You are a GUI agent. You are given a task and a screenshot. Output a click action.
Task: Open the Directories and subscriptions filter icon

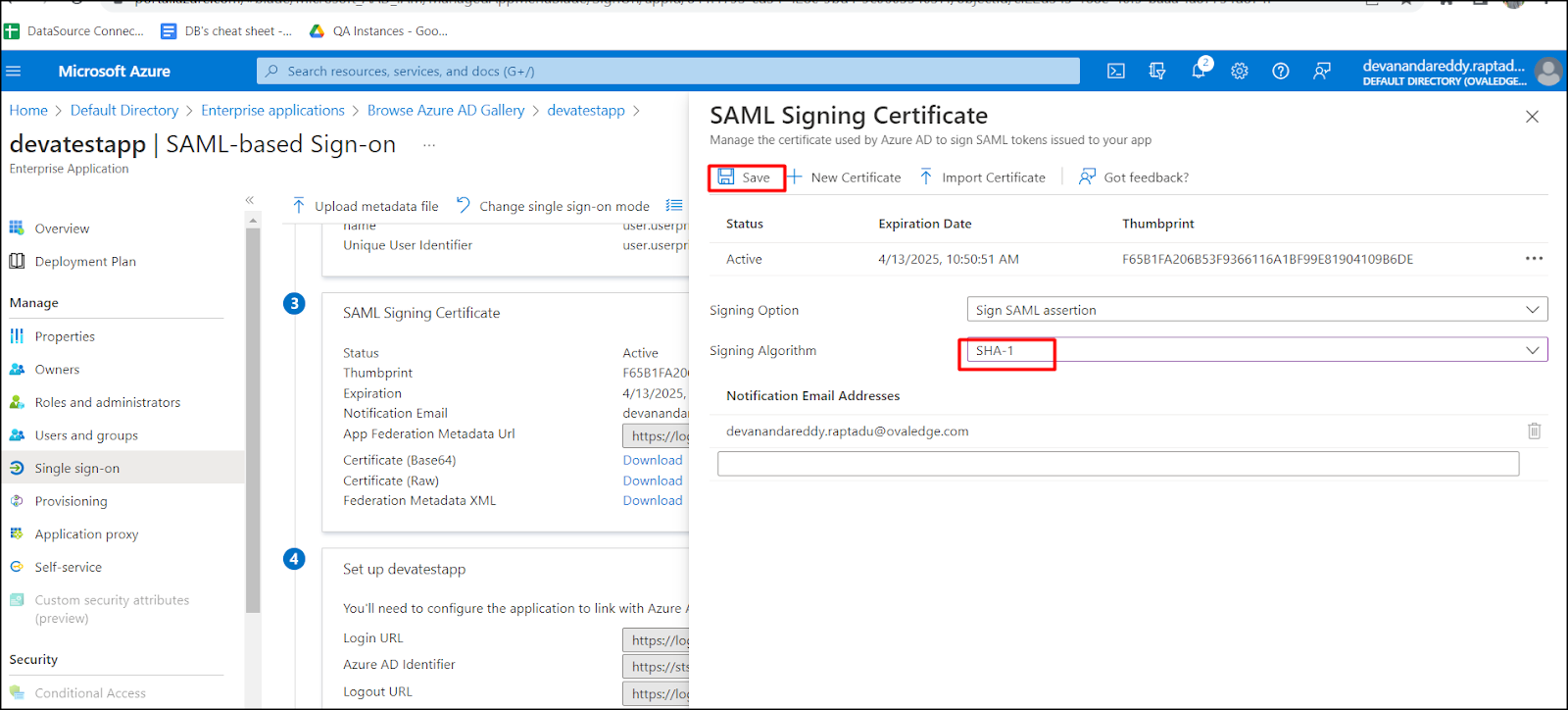pos(1157,71)
